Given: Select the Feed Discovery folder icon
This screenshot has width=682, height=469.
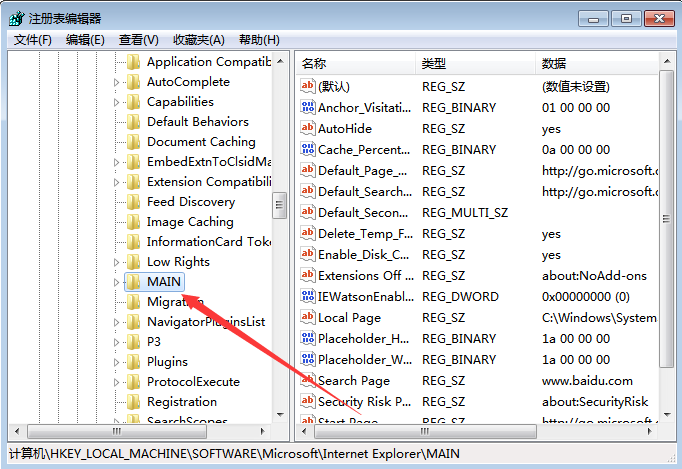Looking at the screenshot, I should 134,202.
